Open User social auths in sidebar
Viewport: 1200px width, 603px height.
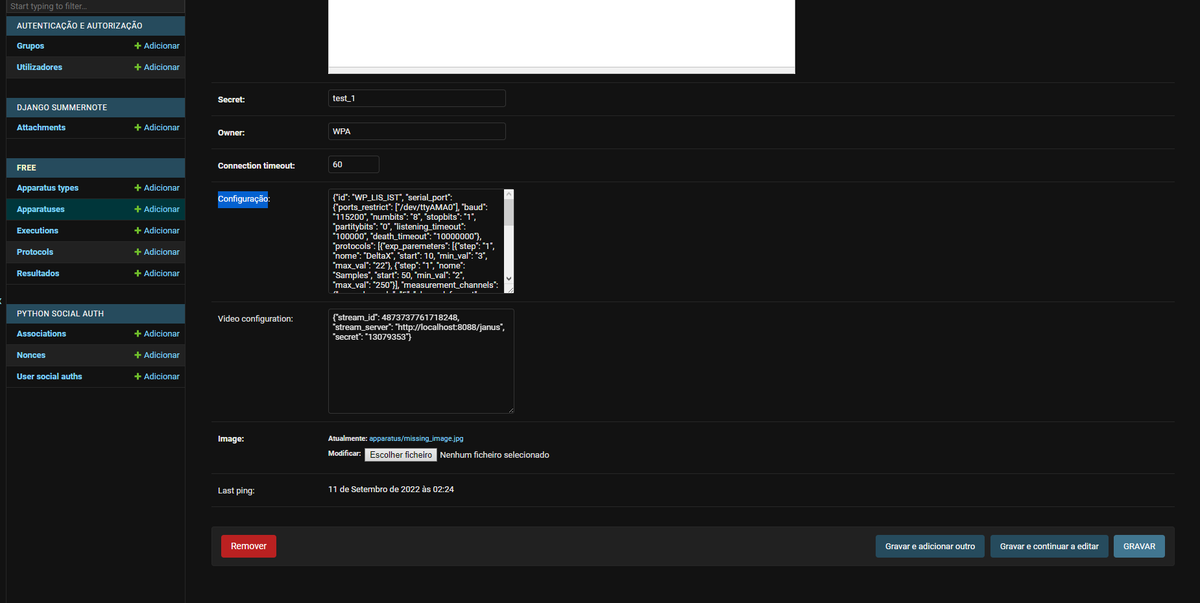click(x=49, y=376)
